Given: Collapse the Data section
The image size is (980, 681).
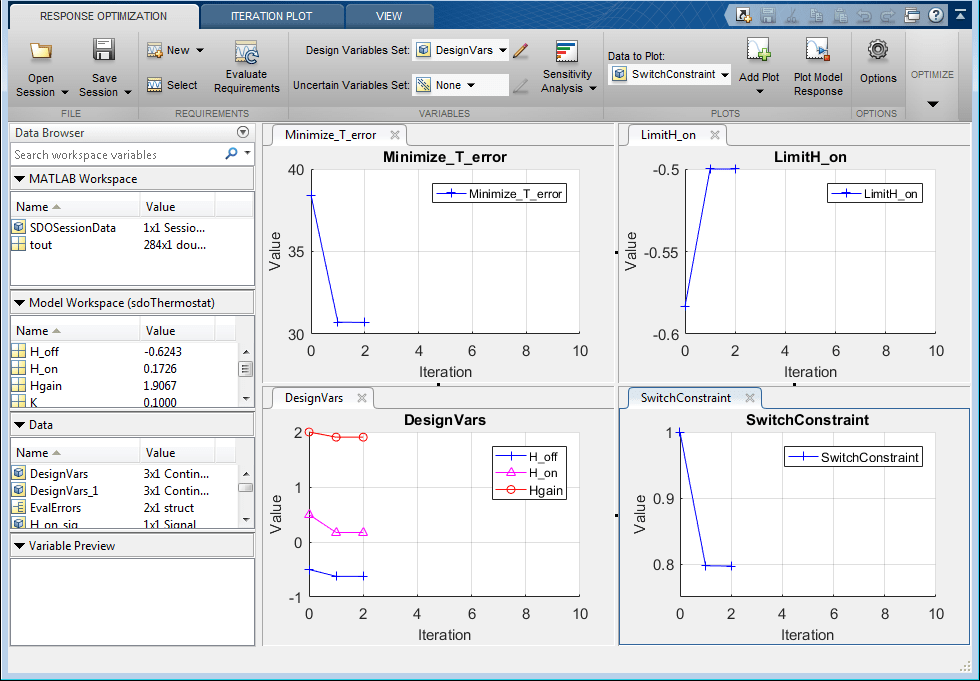Looking at the screenshot, I should (x=19, y=425).
